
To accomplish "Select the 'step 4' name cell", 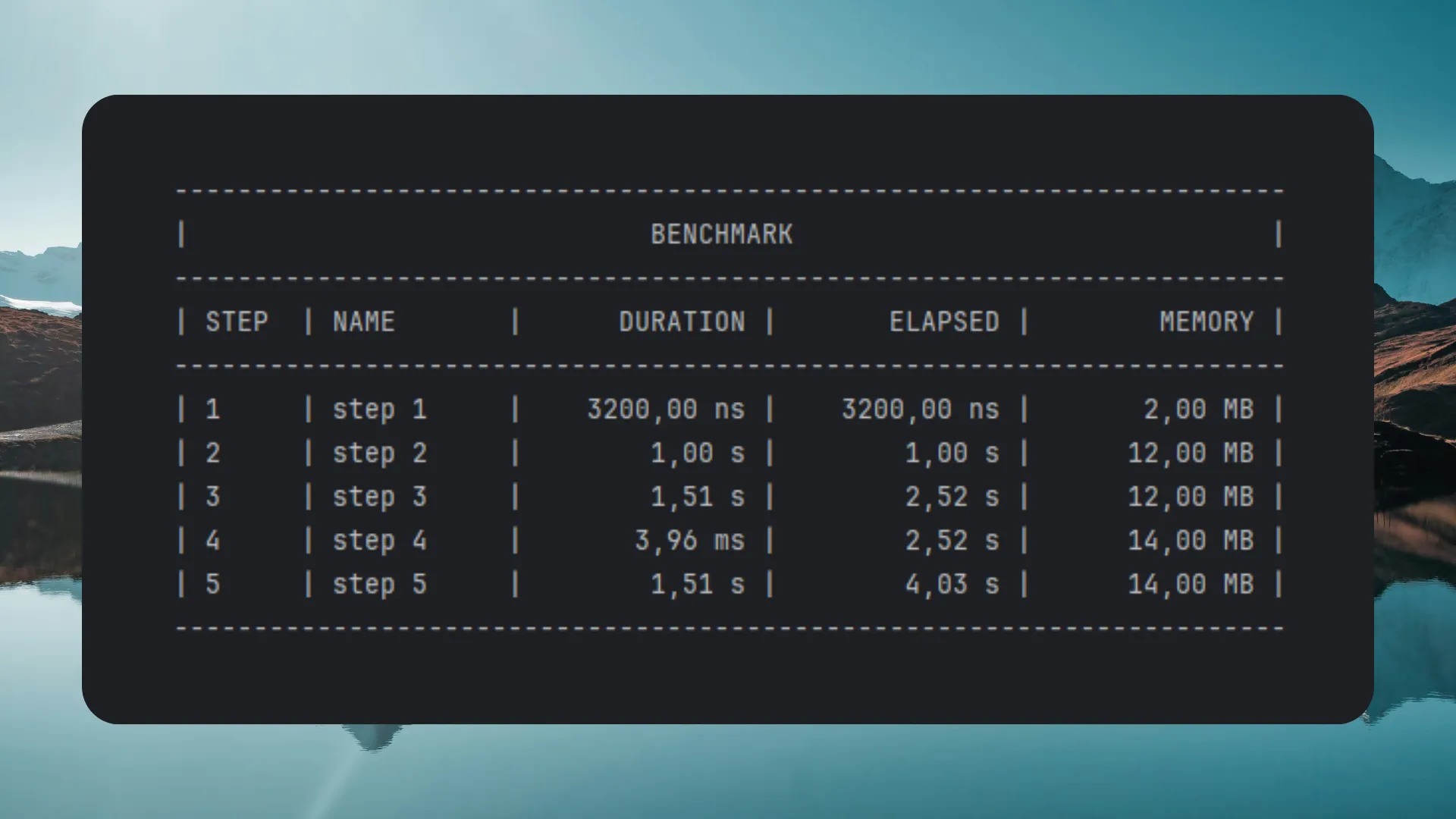I will tap(379, 541).
